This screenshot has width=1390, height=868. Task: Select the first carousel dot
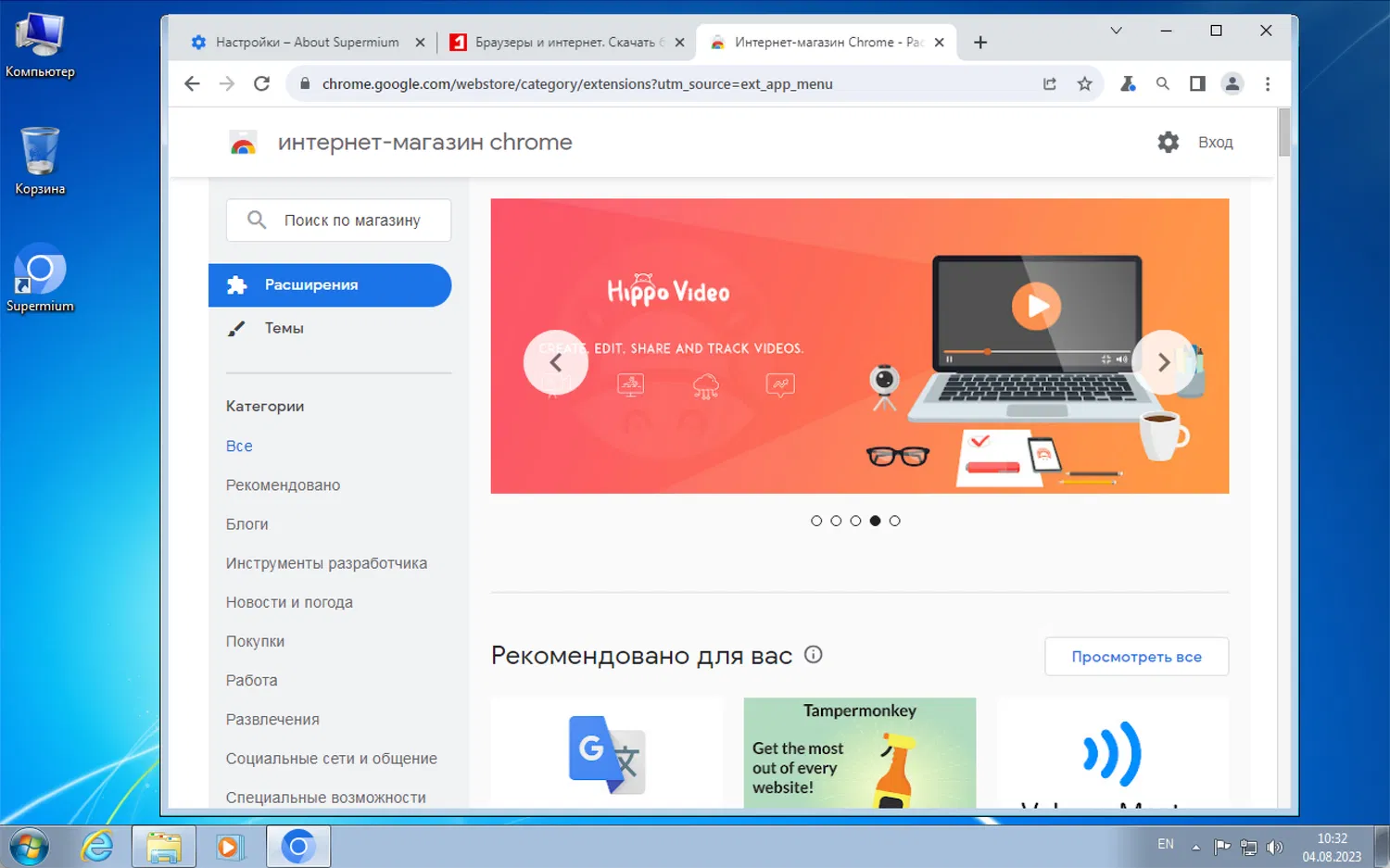point(816,521)
